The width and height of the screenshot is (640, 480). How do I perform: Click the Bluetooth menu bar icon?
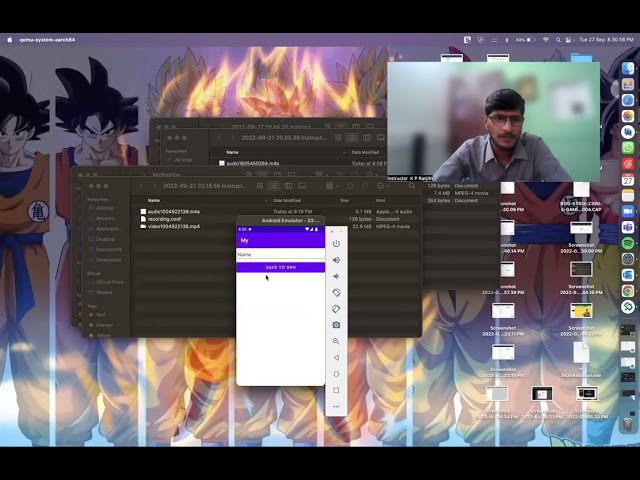pos(507,40)
